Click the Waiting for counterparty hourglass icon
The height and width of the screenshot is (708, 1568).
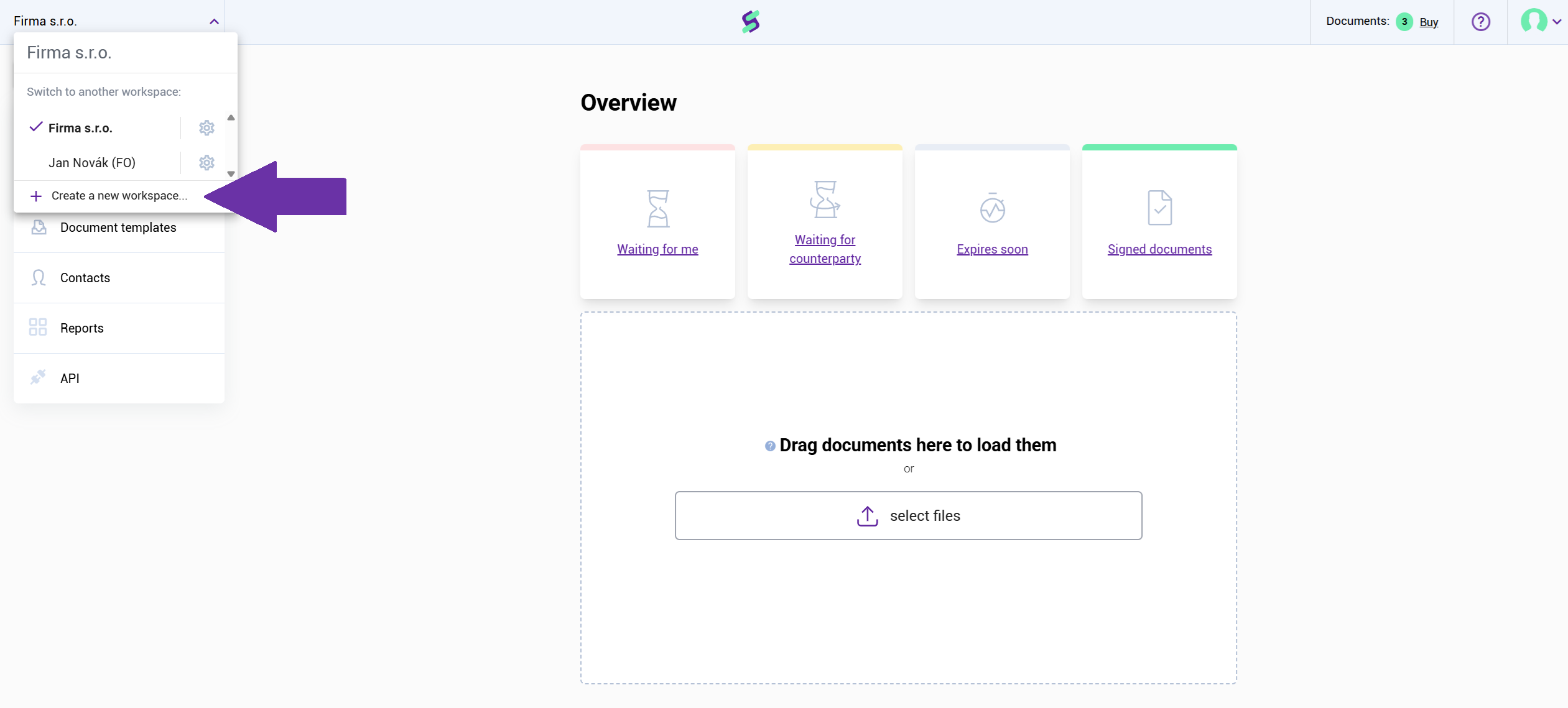click(825, 200)
